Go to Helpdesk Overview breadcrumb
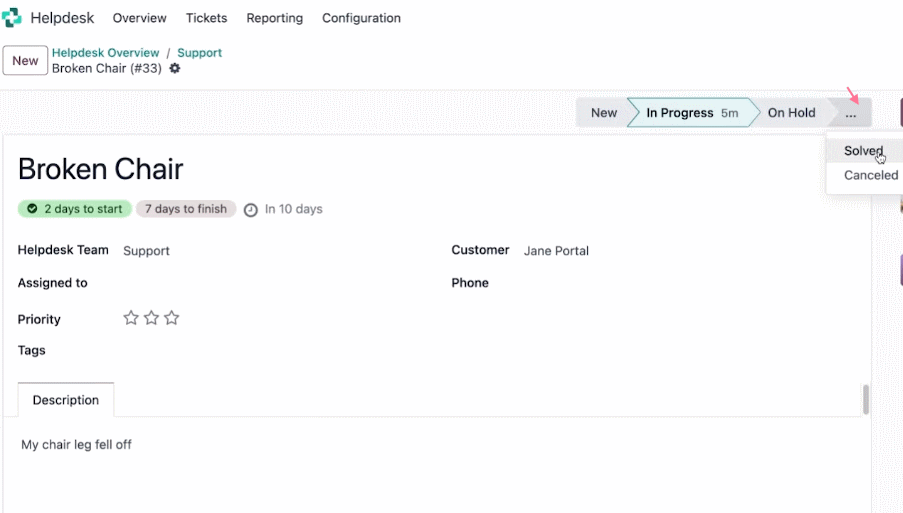Viewport: 903px width, 513px height. point(105,52)
